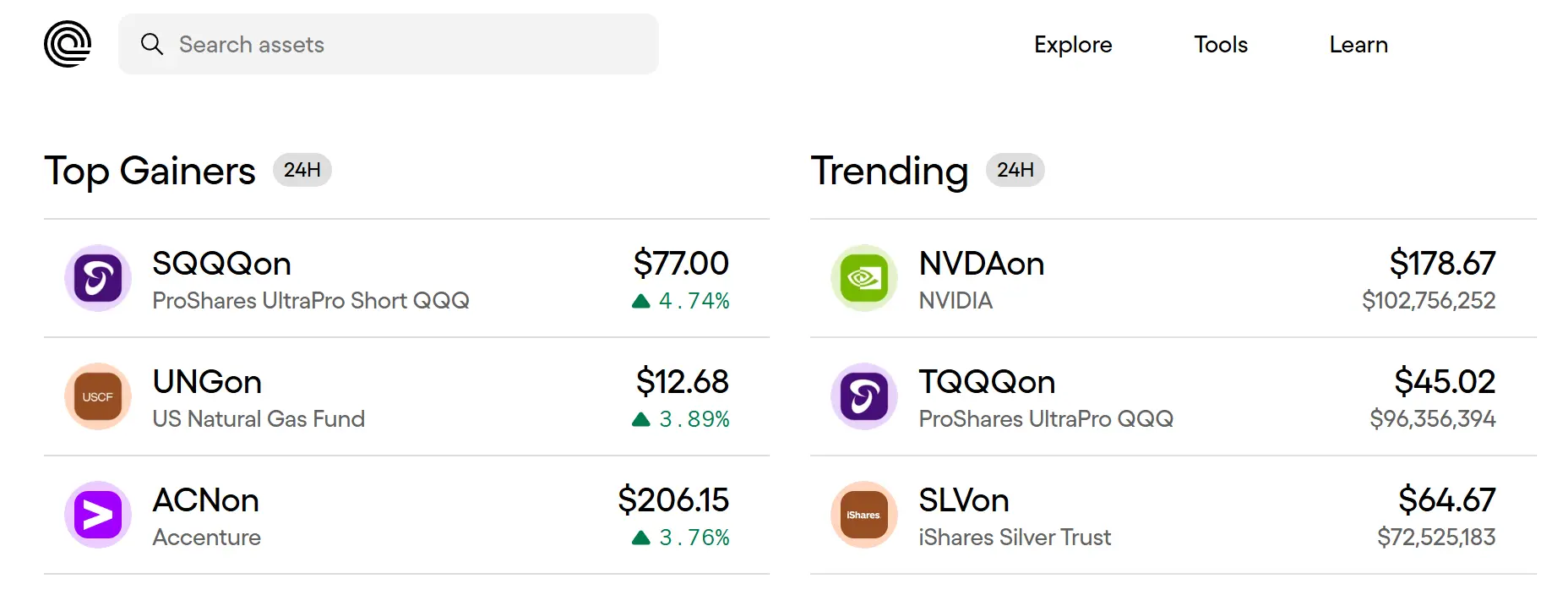Click the SLVon iShares brown icon
This screenshot has height=595, width=1568.
coord(864,515)
